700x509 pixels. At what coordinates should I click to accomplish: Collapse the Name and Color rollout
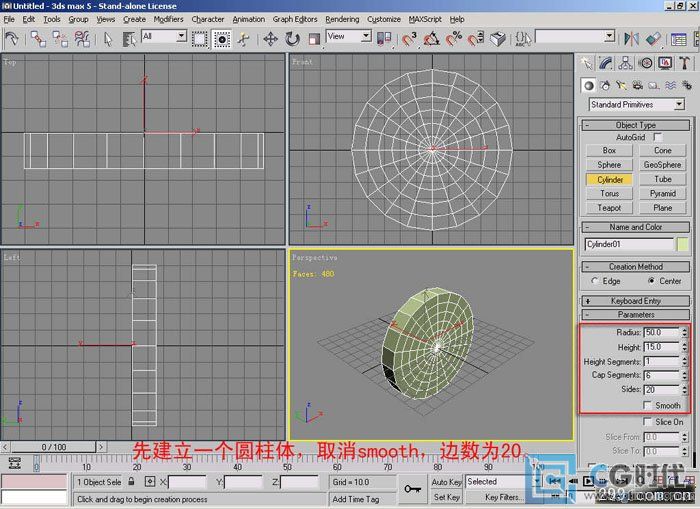[x=636, y=227]
